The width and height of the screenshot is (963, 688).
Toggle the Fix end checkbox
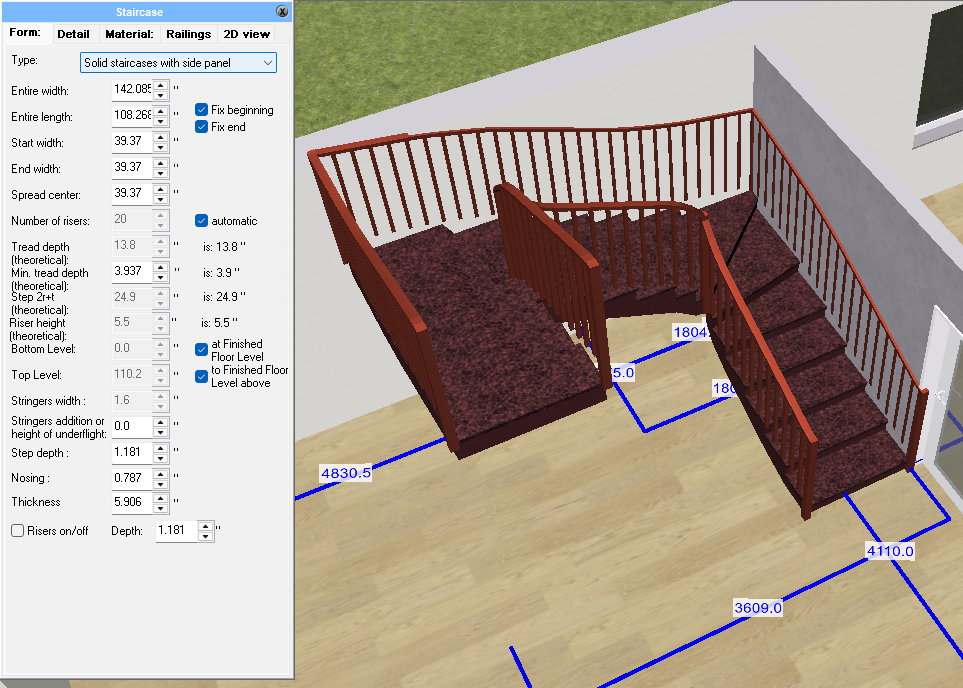click(202, 127)
